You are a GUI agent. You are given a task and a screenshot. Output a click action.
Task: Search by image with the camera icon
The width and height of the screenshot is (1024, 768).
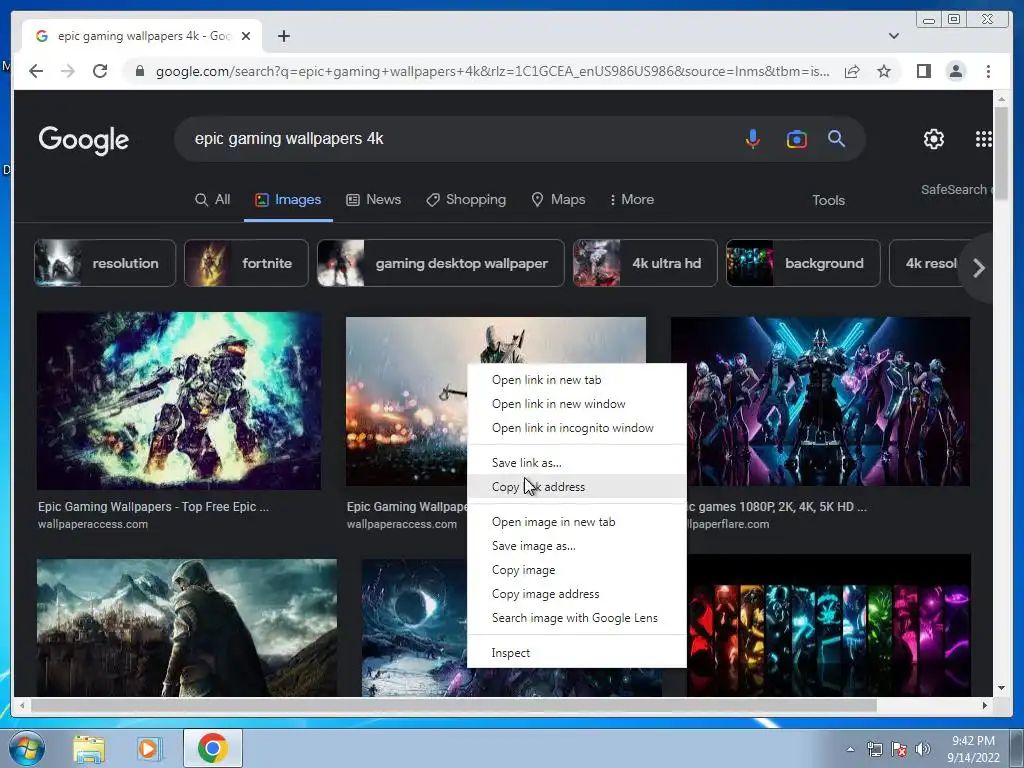pos(796,138)
